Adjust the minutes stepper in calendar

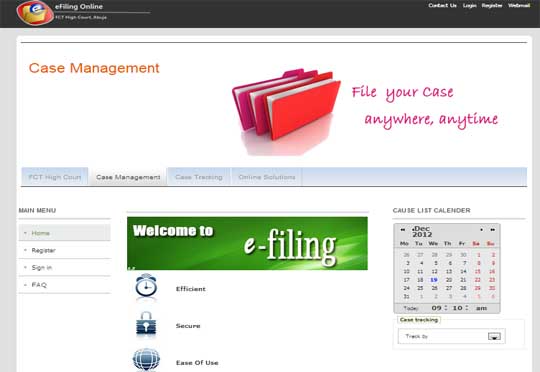467,308
